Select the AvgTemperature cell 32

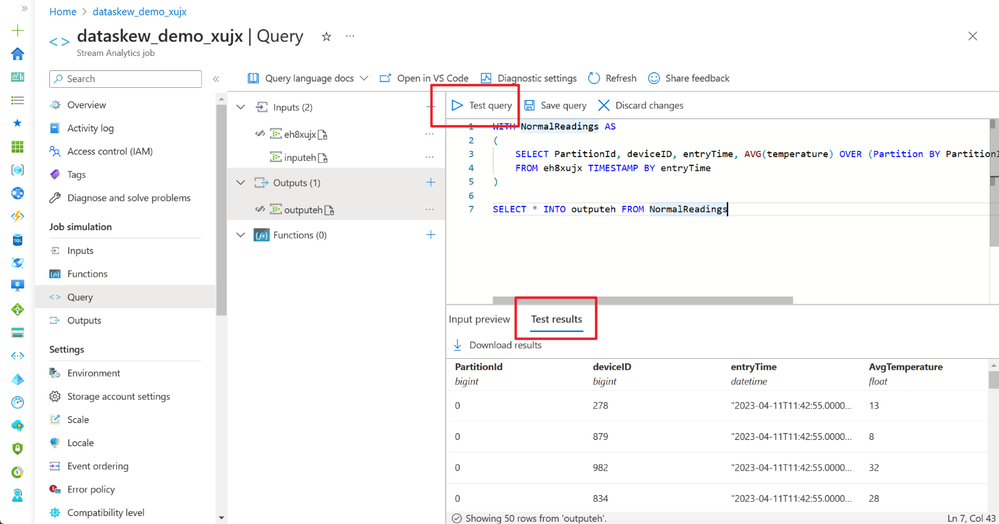tap(873, 467)
